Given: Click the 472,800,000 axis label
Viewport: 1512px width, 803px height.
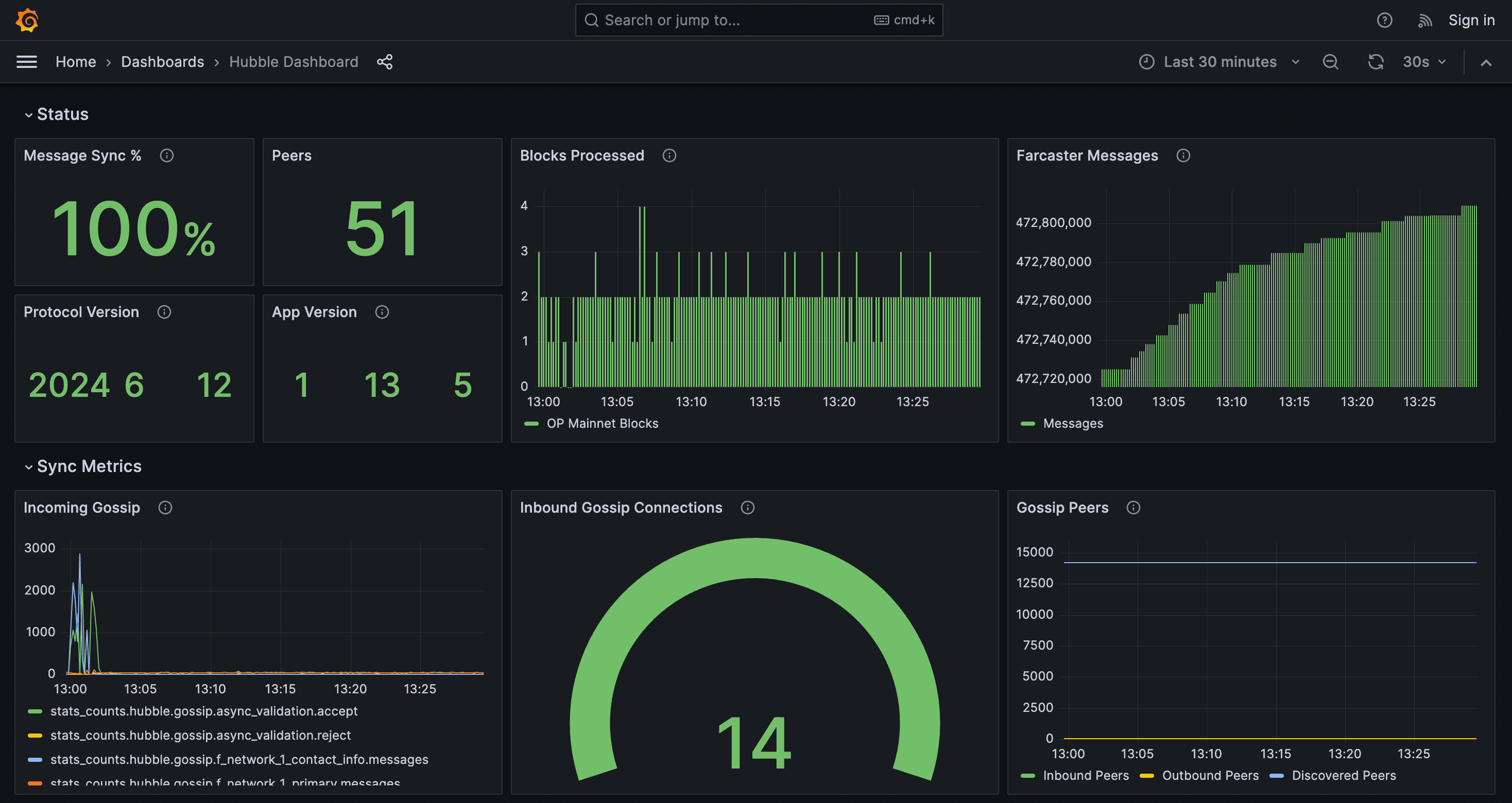Looking at the screenshot, I should 1054,223.
